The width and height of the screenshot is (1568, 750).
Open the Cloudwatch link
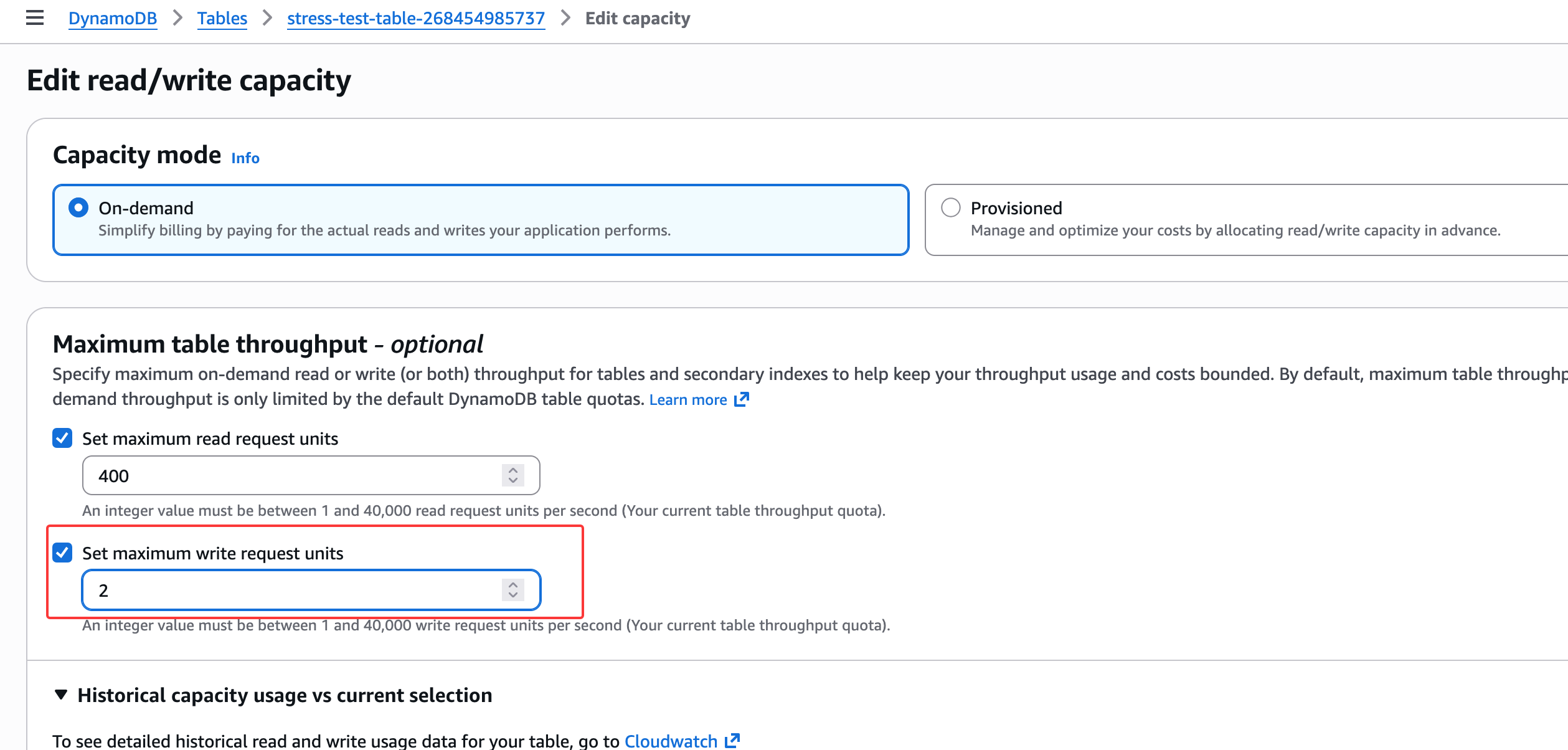[x=671, y=741]
